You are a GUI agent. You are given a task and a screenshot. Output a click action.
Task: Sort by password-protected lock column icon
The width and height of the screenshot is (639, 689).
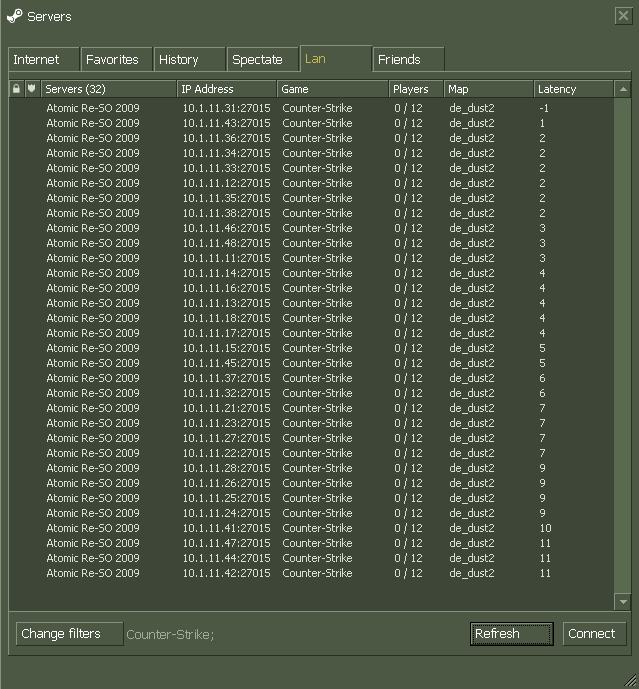pyautogui.click(x=16, y=89)
